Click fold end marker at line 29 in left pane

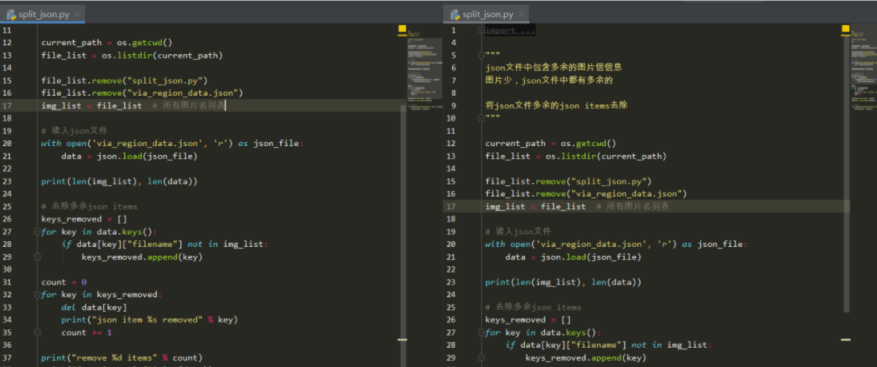pos(37,257)
